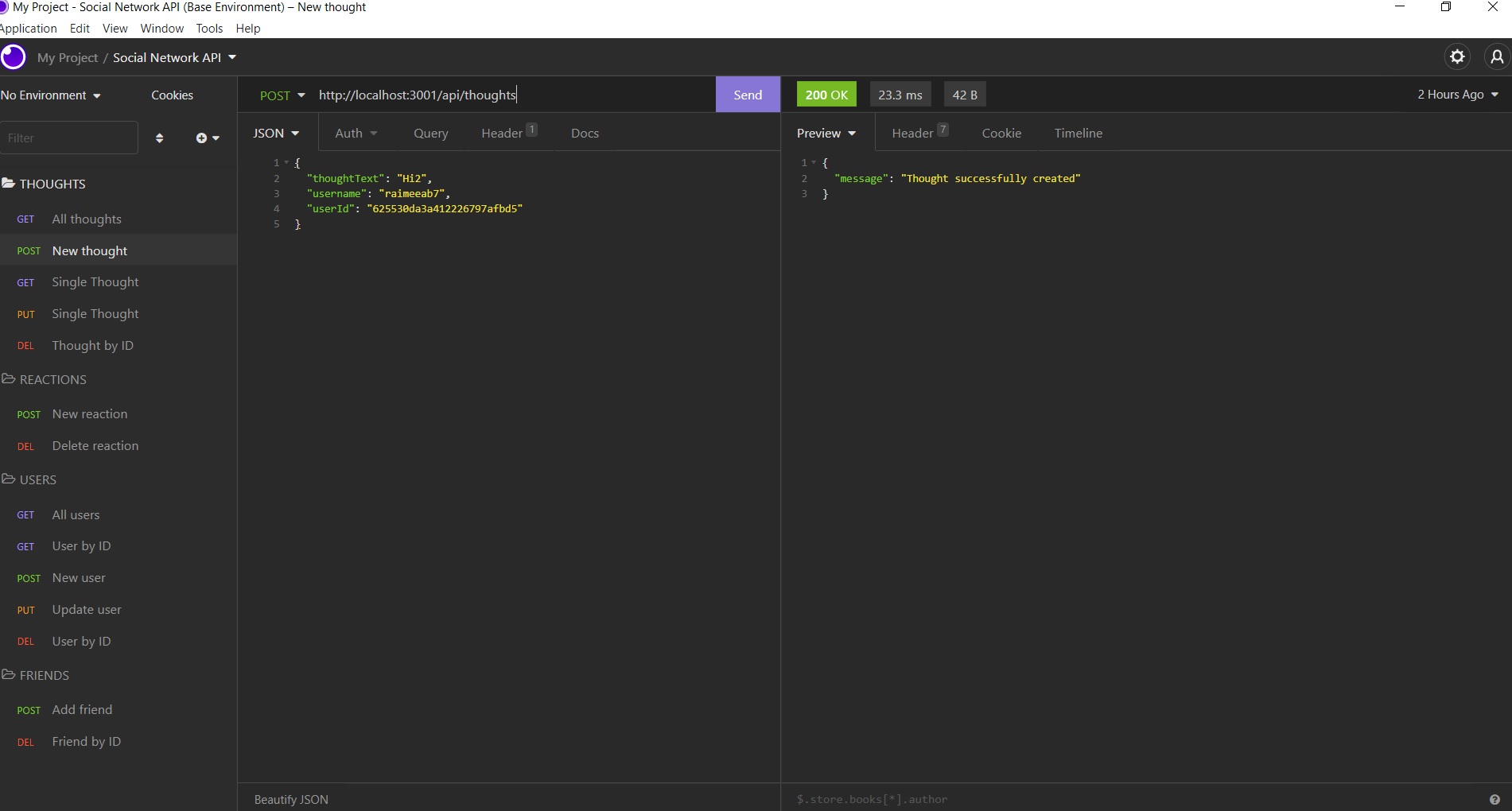
Task: Select the DEL Friend by ID request
Action: 119,742
